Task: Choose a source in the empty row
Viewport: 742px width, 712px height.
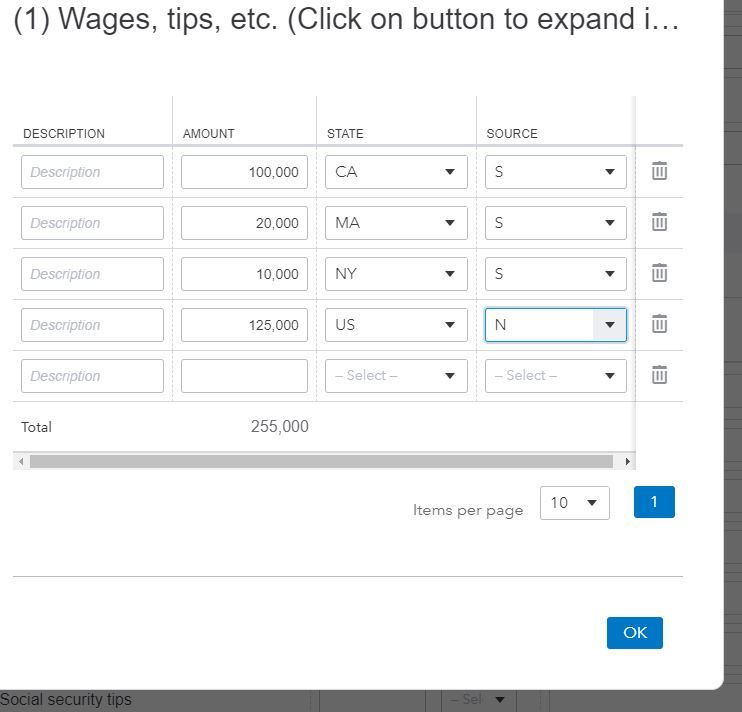Action: tap(556, 376)
